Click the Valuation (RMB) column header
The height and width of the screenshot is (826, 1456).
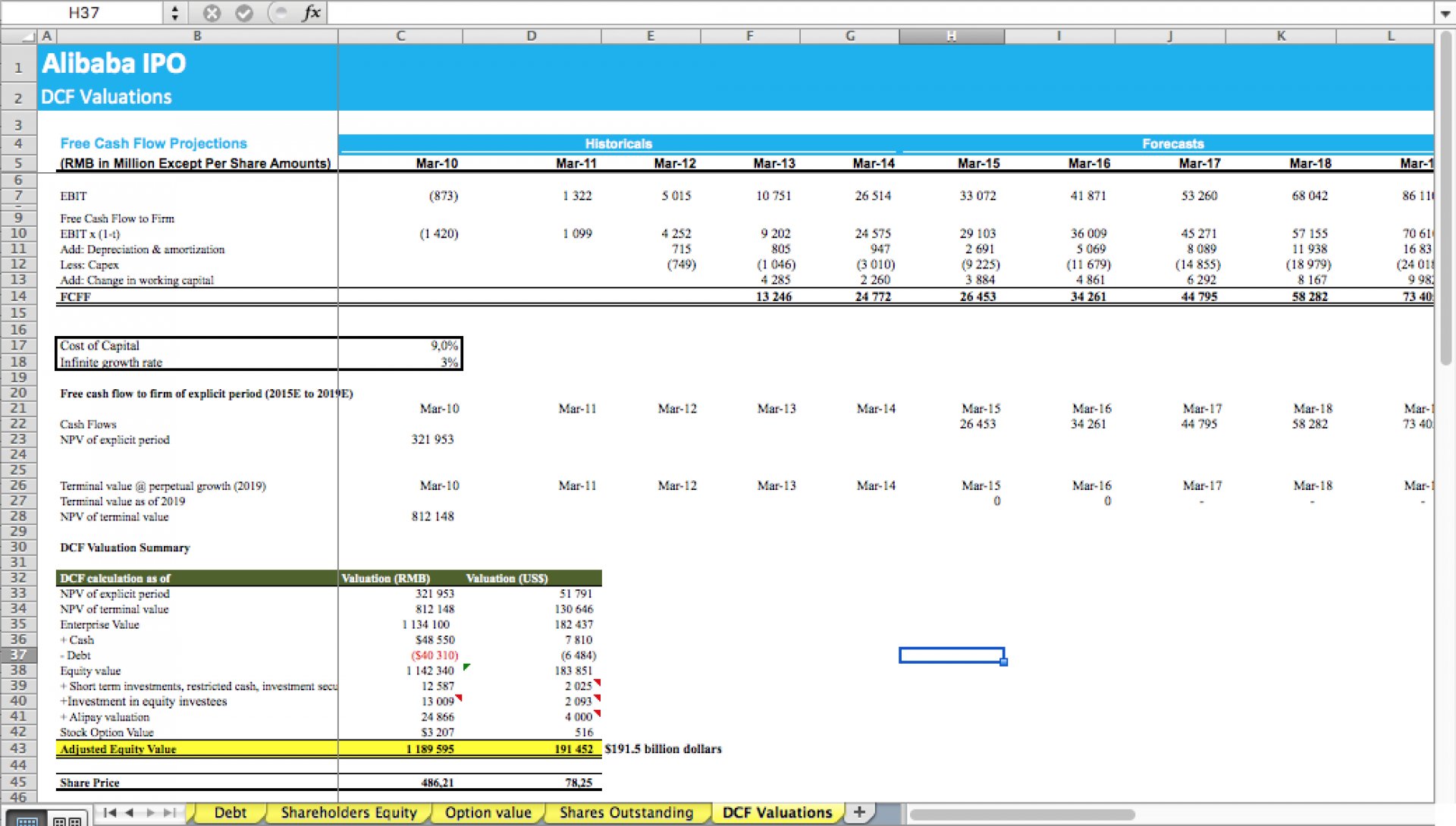(x=385, y=578)
